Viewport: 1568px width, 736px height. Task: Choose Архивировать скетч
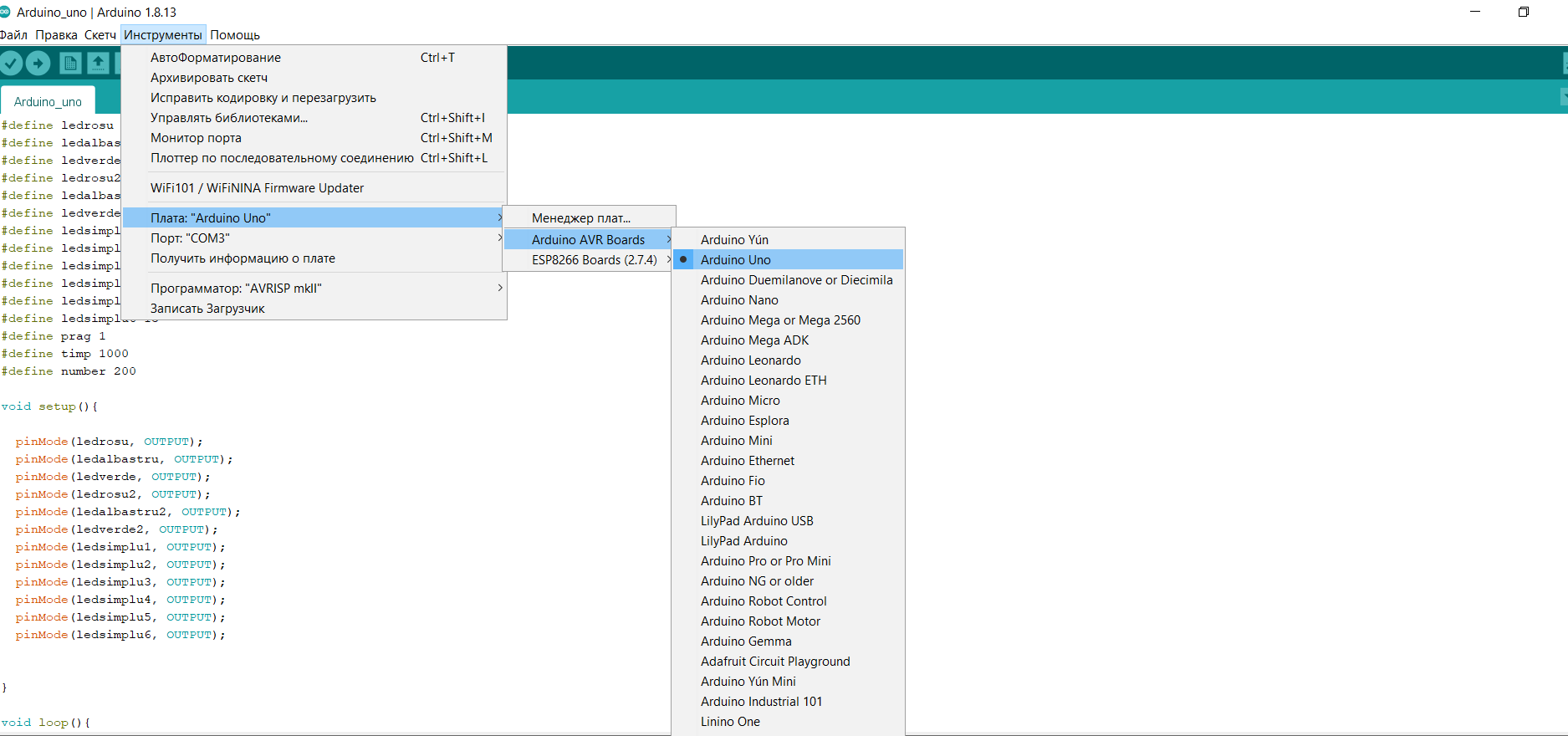314,78
